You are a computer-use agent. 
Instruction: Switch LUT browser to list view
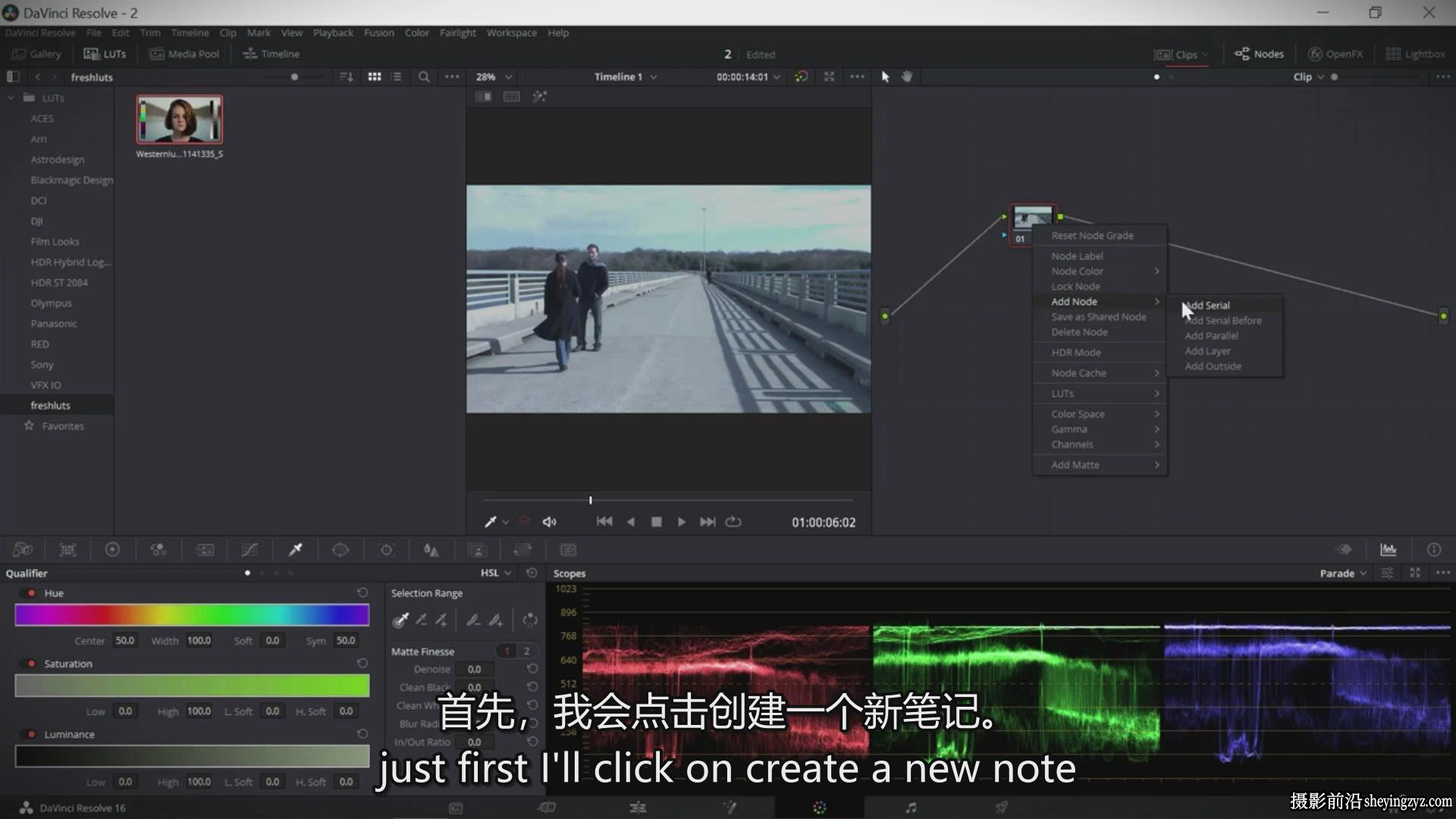coord(396,77)
